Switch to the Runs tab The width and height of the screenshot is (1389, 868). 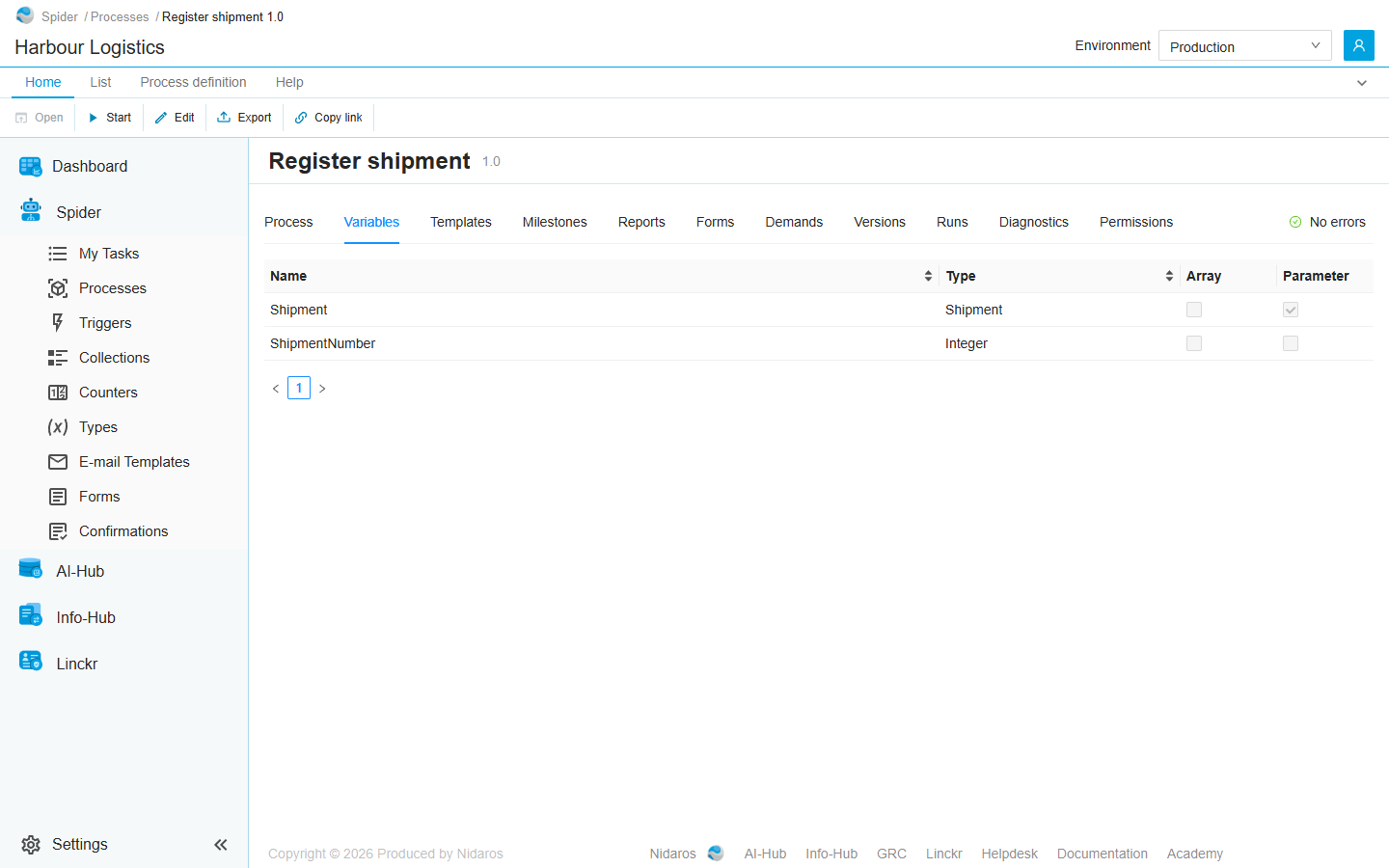click(952, 222)
